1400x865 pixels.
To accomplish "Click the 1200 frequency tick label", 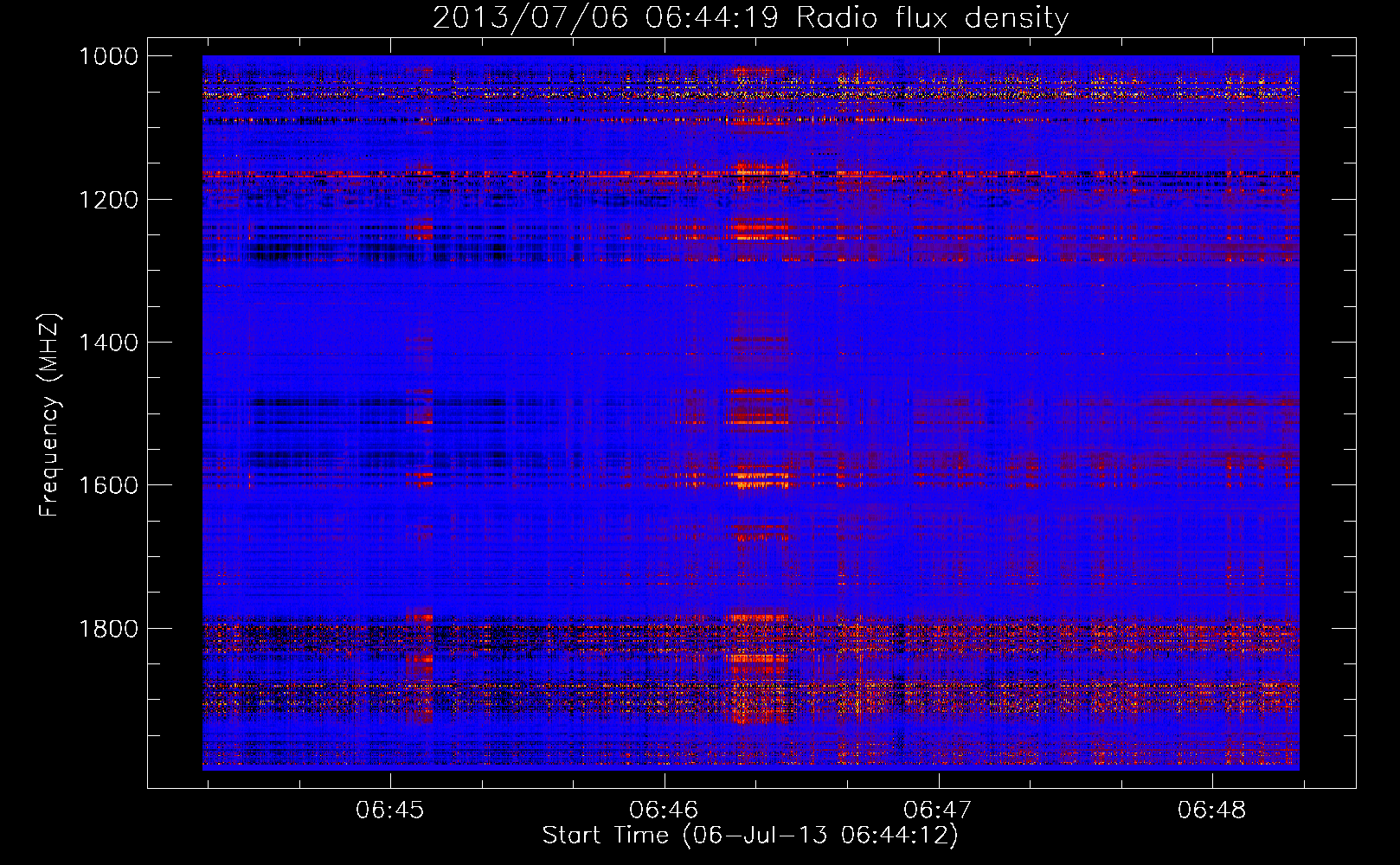I will click(x=109, y=200).
